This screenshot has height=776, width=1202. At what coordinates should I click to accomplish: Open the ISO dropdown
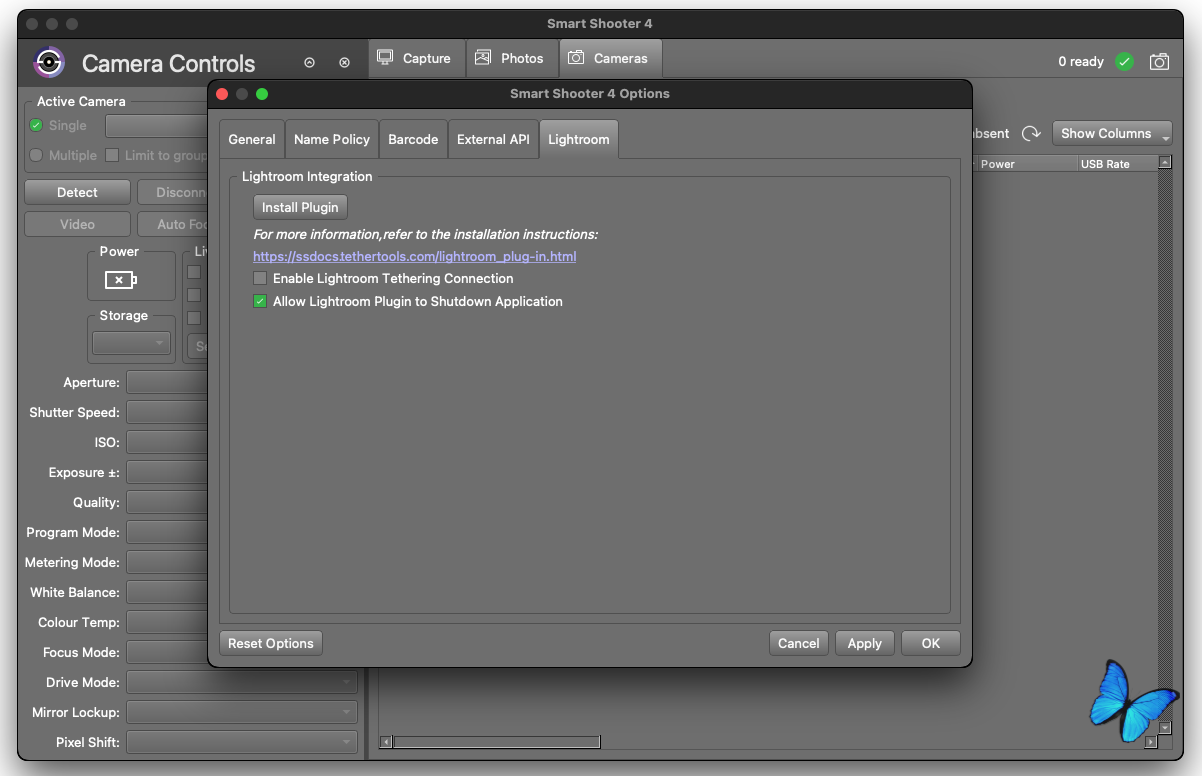[x=167, y=442]
